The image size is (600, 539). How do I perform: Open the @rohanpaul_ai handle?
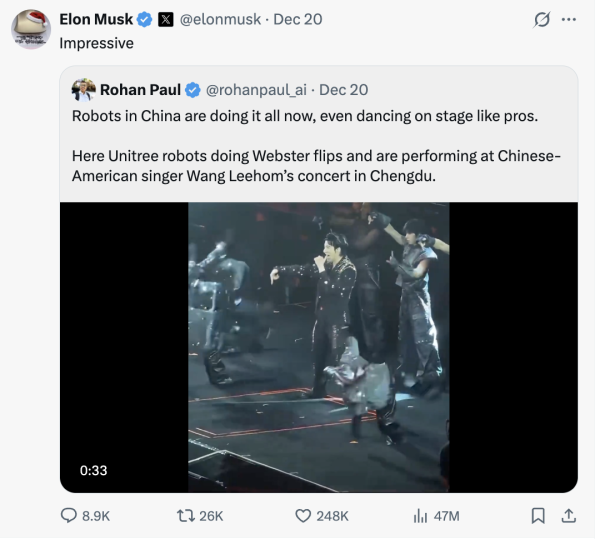[x=256, y=90]
